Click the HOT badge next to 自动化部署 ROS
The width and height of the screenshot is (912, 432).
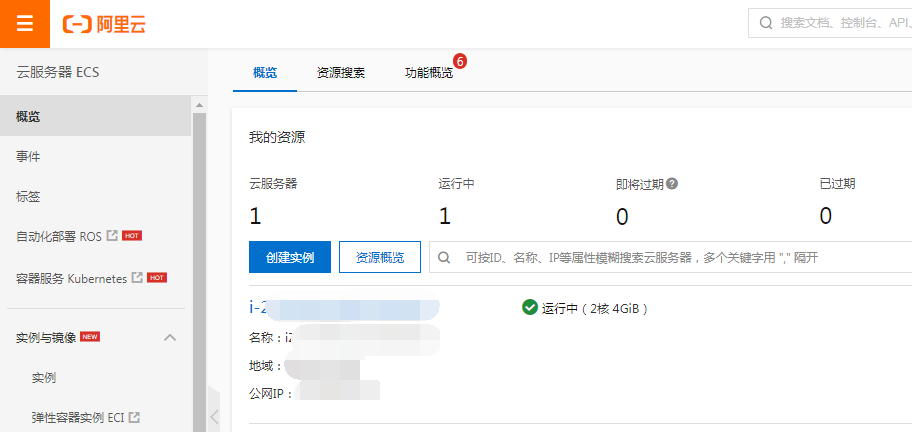coord(132,235)
